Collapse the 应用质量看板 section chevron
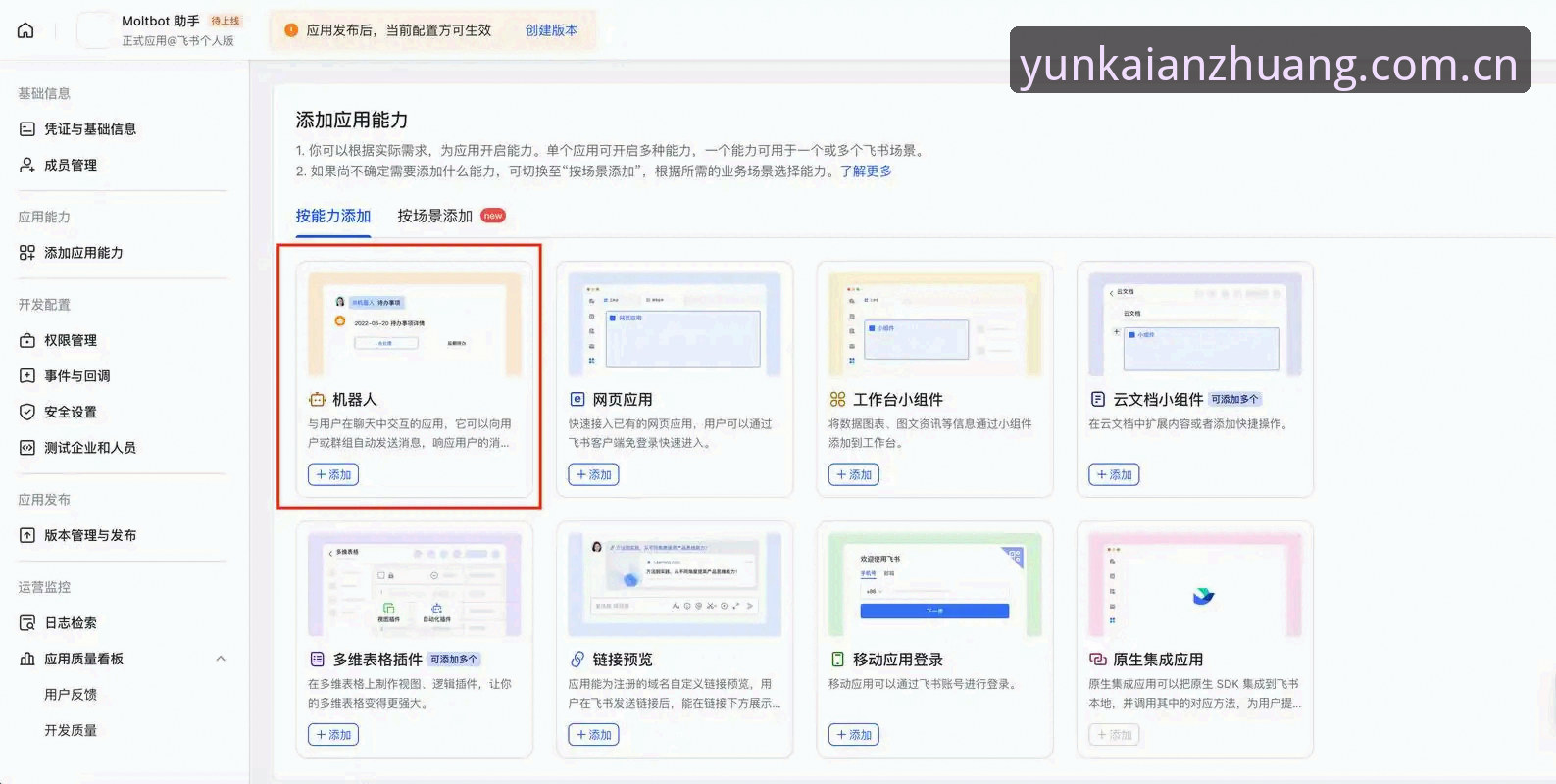Viewport: 1556px width, 784px height. point(221,659)
